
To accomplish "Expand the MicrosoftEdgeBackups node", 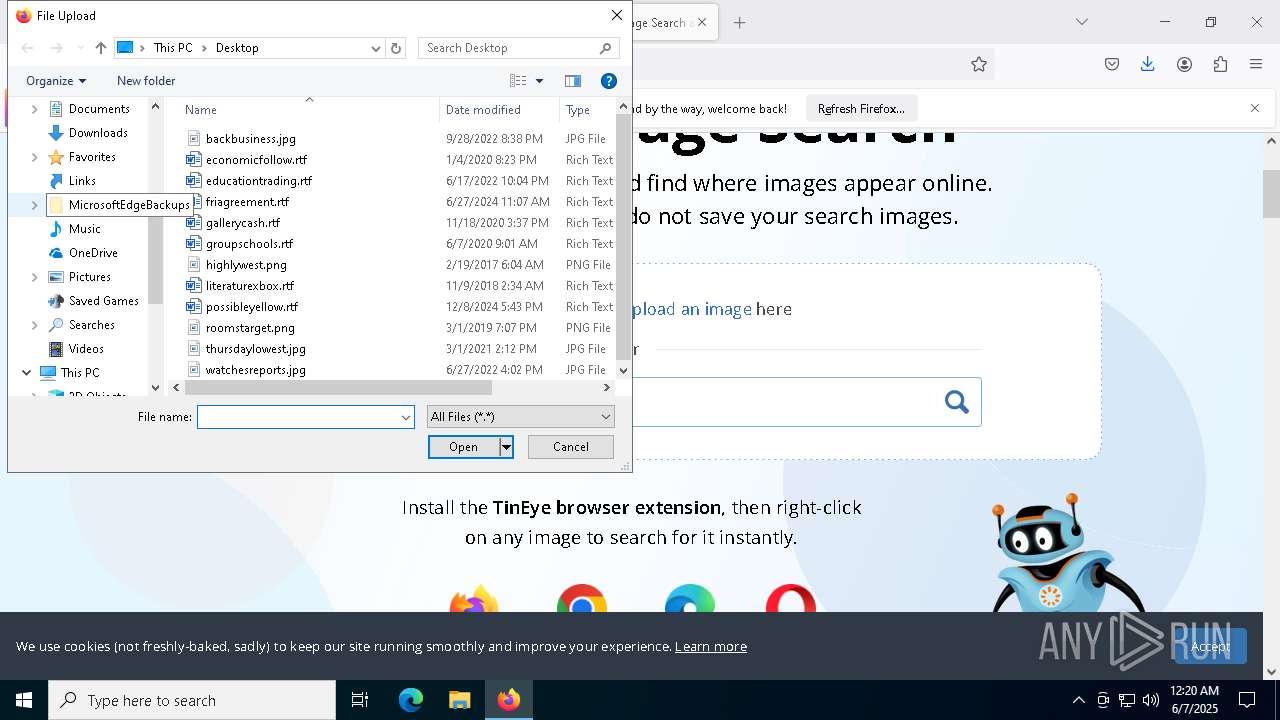I will click(35, 205).
